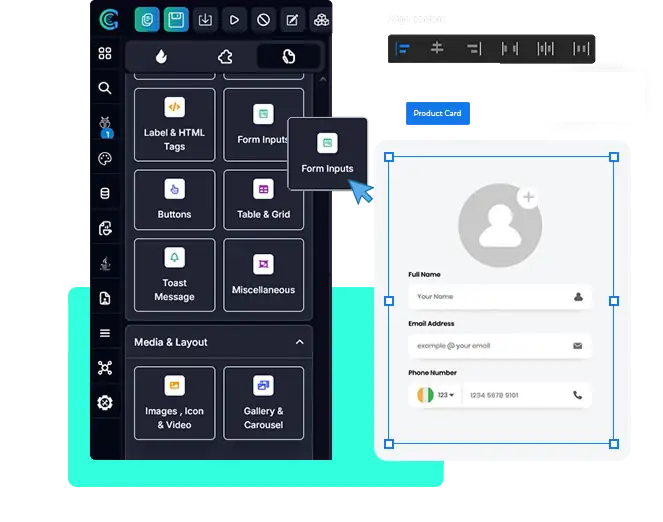
Task: Click the edit pencil toolbar icon
Action: click(x=292, y=20)
